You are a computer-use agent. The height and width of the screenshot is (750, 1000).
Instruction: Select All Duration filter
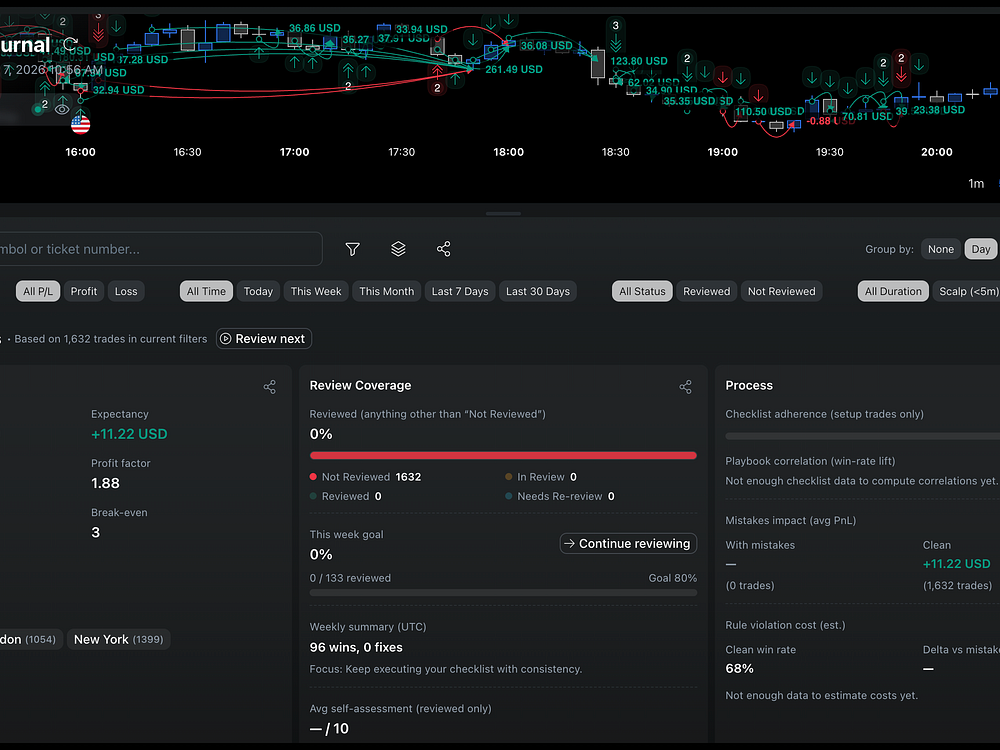[893, 291]
